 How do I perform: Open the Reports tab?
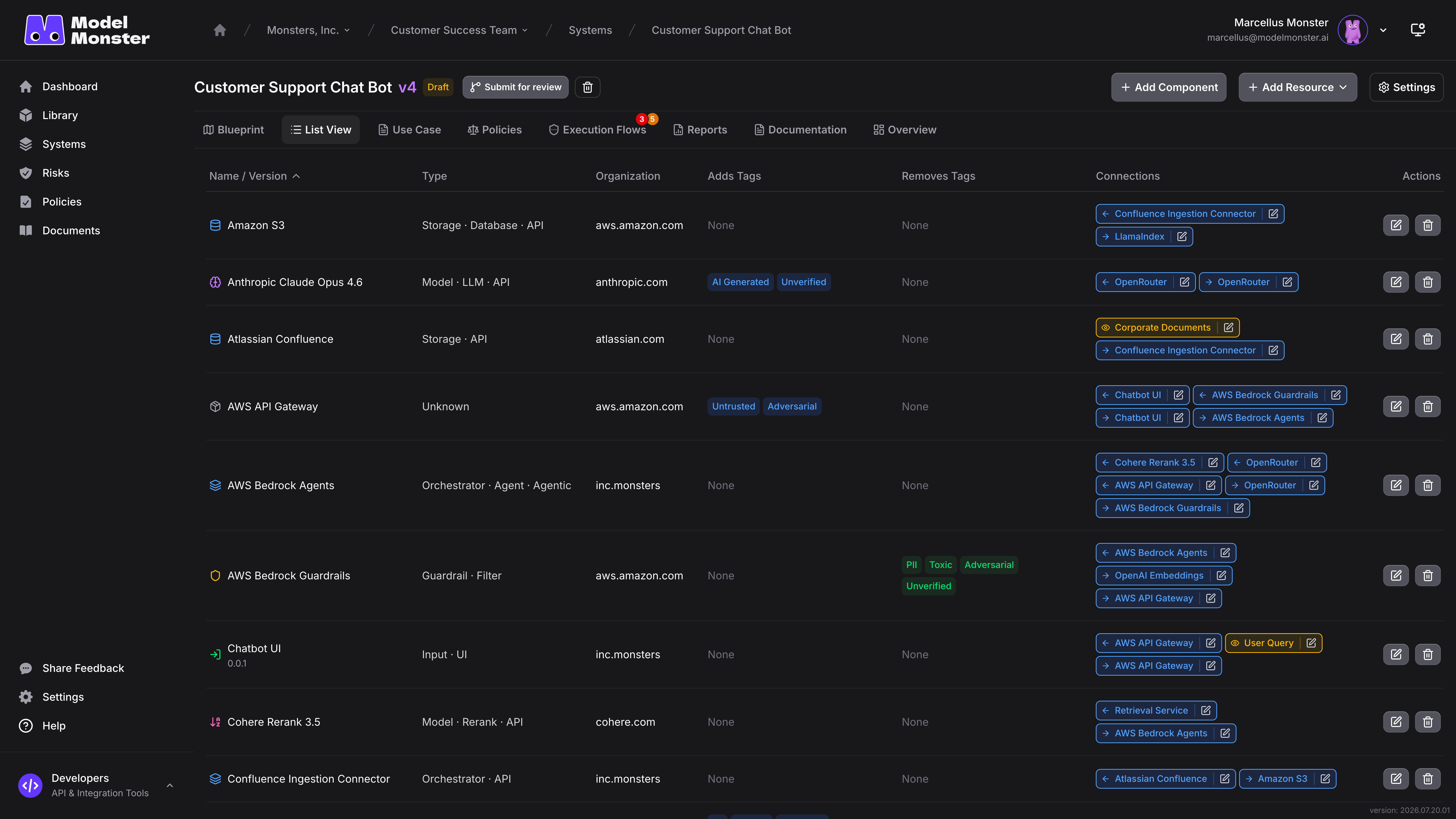pyautogui.click(x=700, y=129)
